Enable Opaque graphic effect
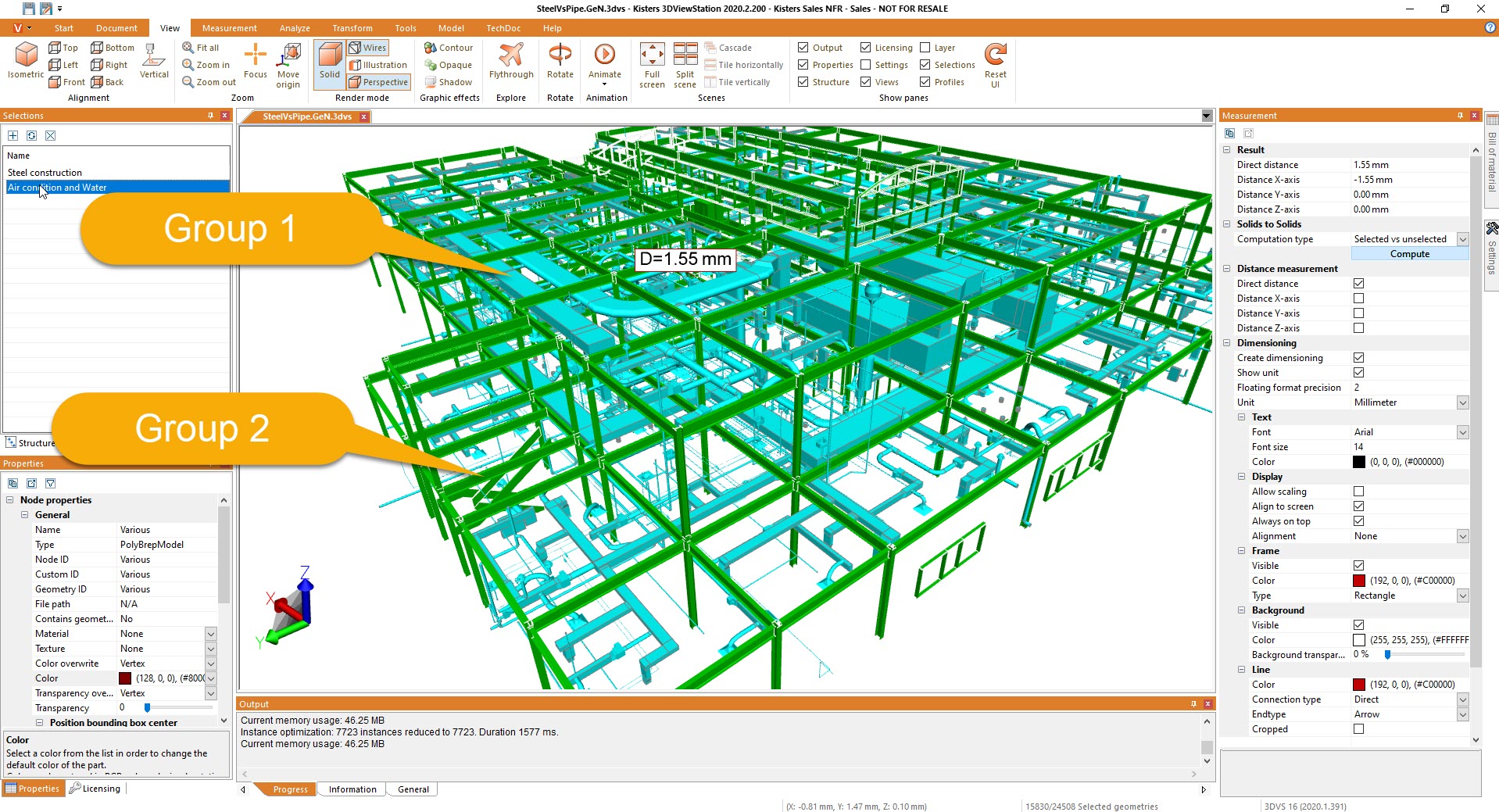The width and height of the screenshot is (1499, 812). point(449,65)
